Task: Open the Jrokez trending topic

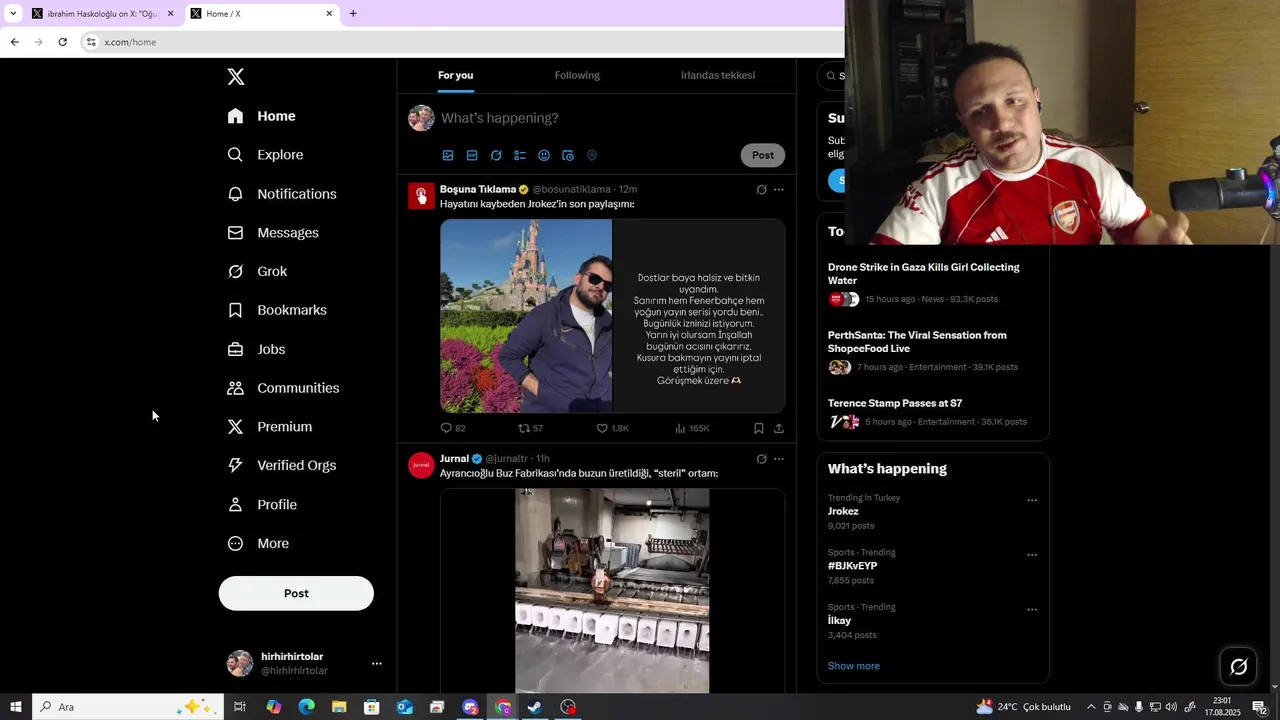Action: (843, 511)
